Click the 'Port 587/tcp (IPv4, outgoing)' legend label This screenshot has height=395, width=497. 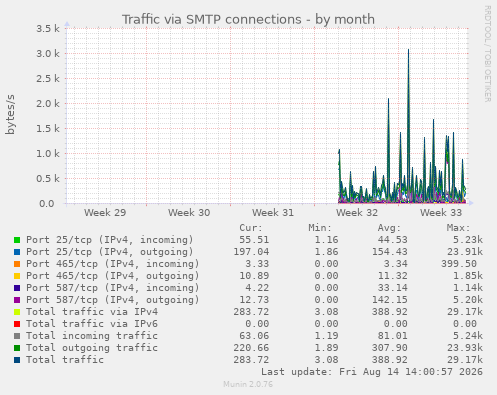(113, 300)
